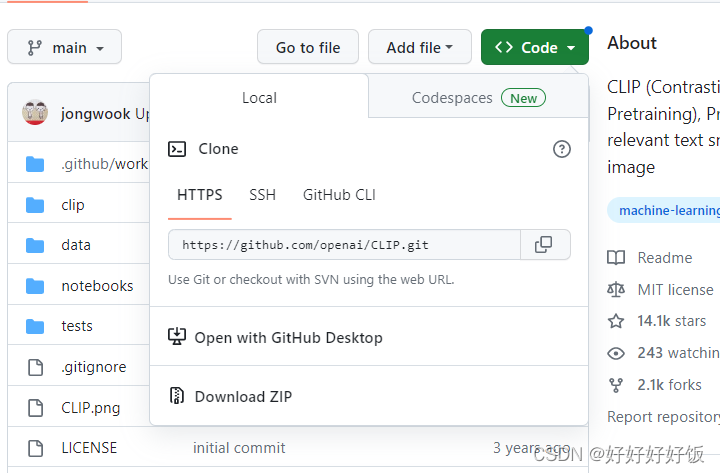Screen dimensions: 720x473
Task: Open the .gitignore file name
Action: pos(93,367)
